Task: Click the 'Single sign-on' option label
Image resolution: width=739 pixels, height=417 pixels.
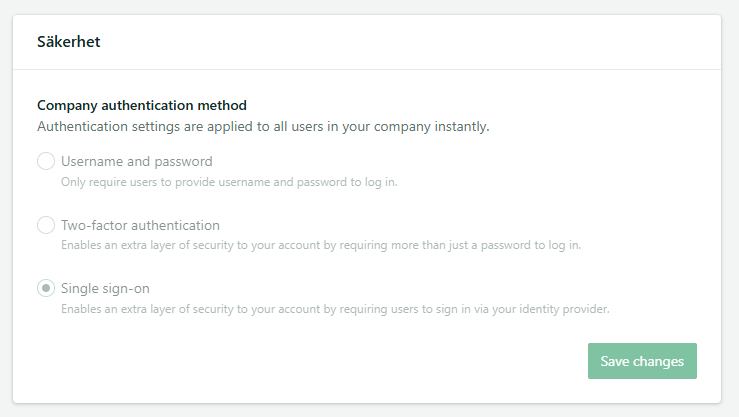Action: click(105, 288)
